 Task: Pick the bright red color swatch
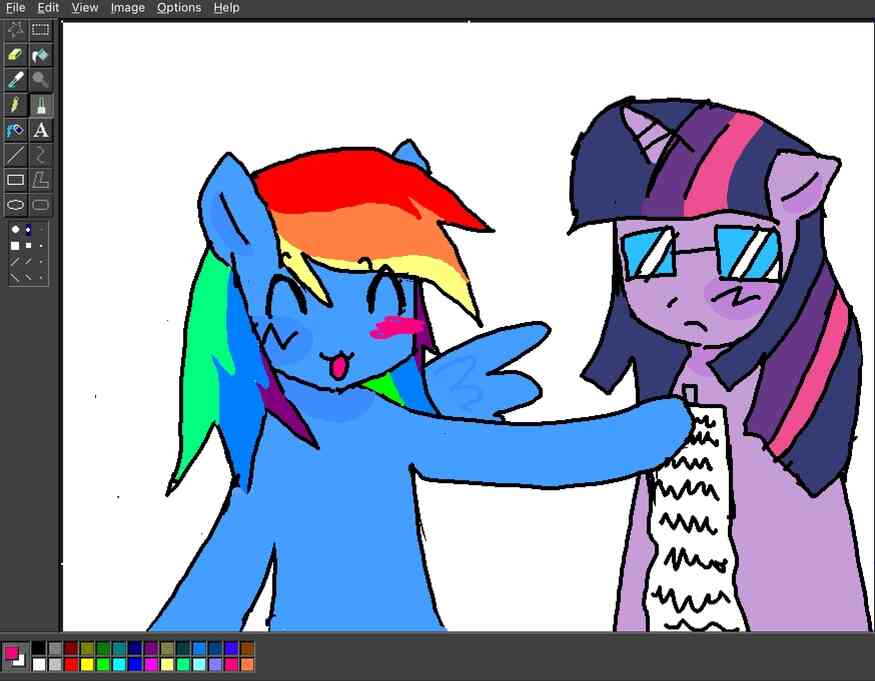[x=71, y=664]
